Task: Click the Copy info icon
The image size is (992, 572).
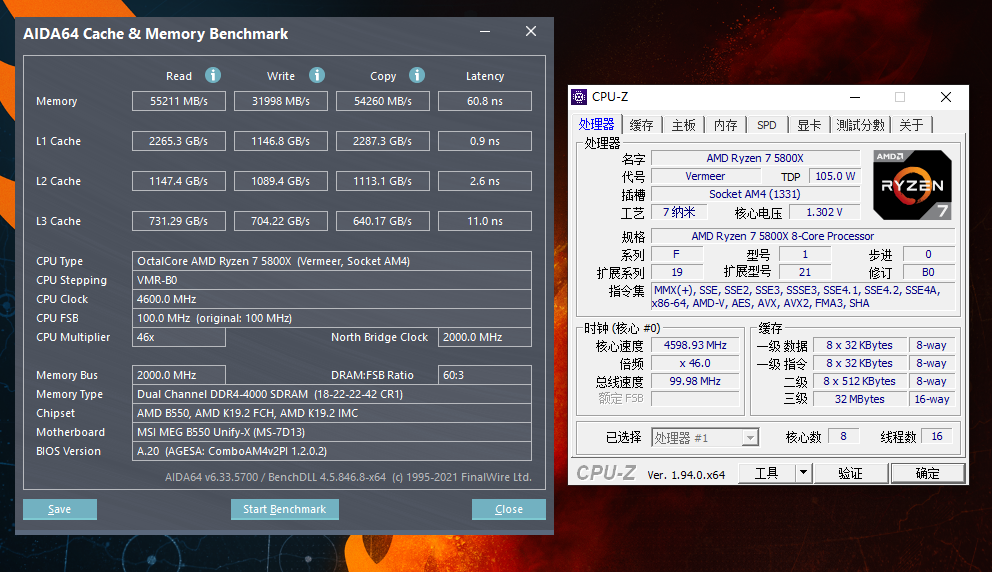Action: click(x=417, y=75)
